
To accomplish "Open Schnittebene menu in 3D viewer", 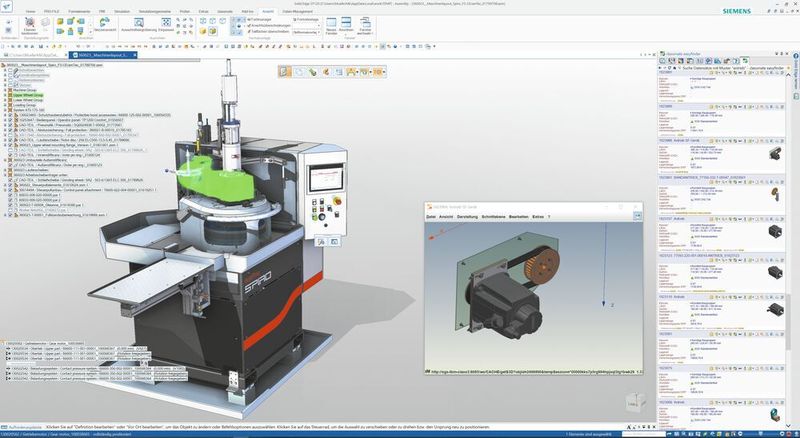I will pyautogui.click(x=495, y=216).
